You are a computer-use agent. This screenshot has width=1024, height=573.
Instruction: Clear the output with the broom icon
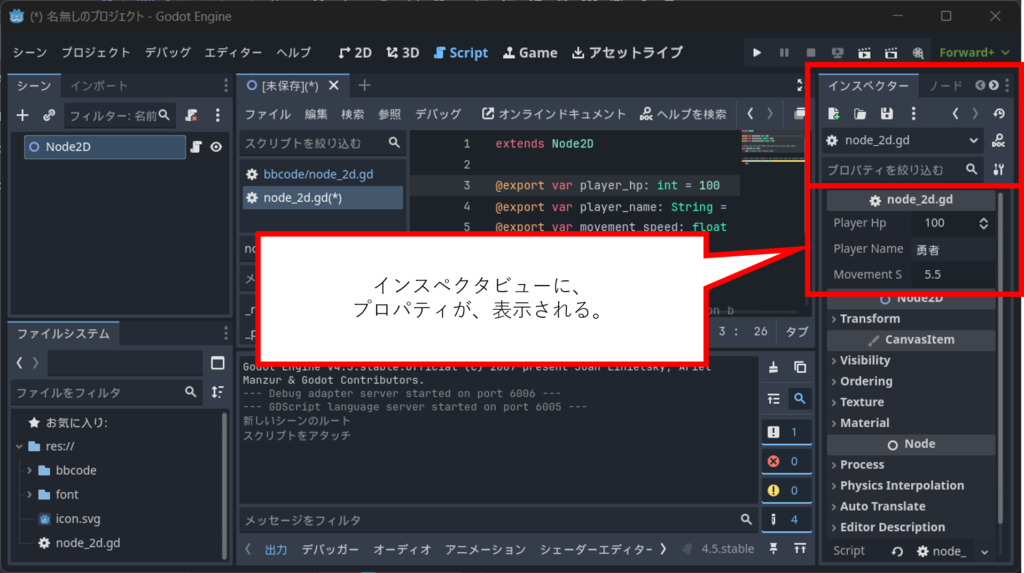[773, 367]
